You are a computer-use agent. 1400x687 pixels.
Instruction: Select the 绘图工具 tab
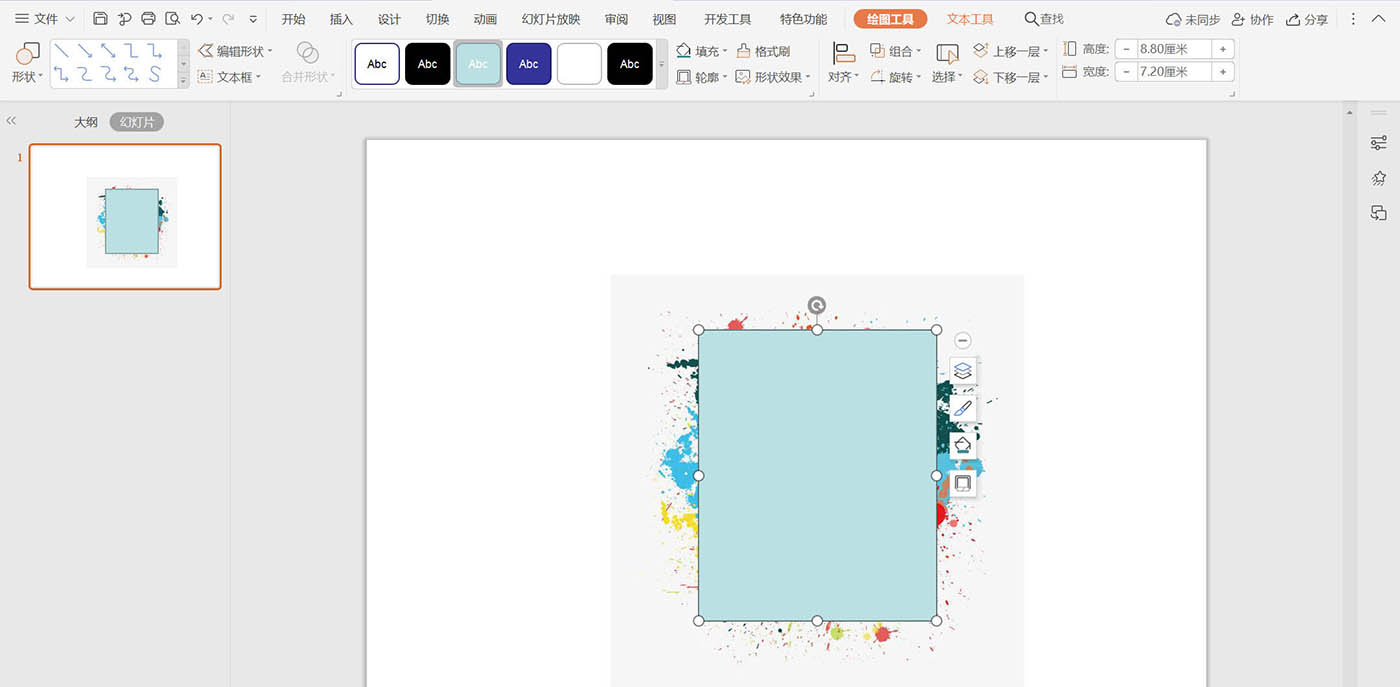890,19
